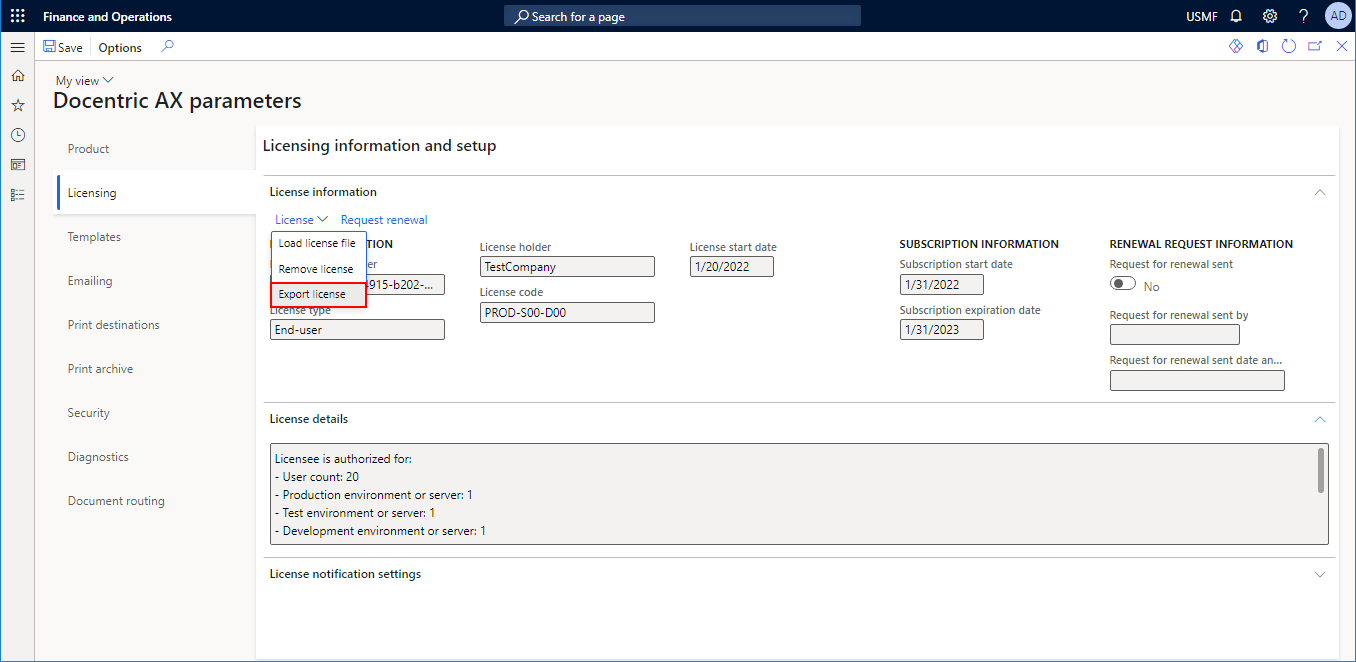Click Subscription expiration date field
The width and height of the screenshot is (1356, 662).
tap(941, 329)
